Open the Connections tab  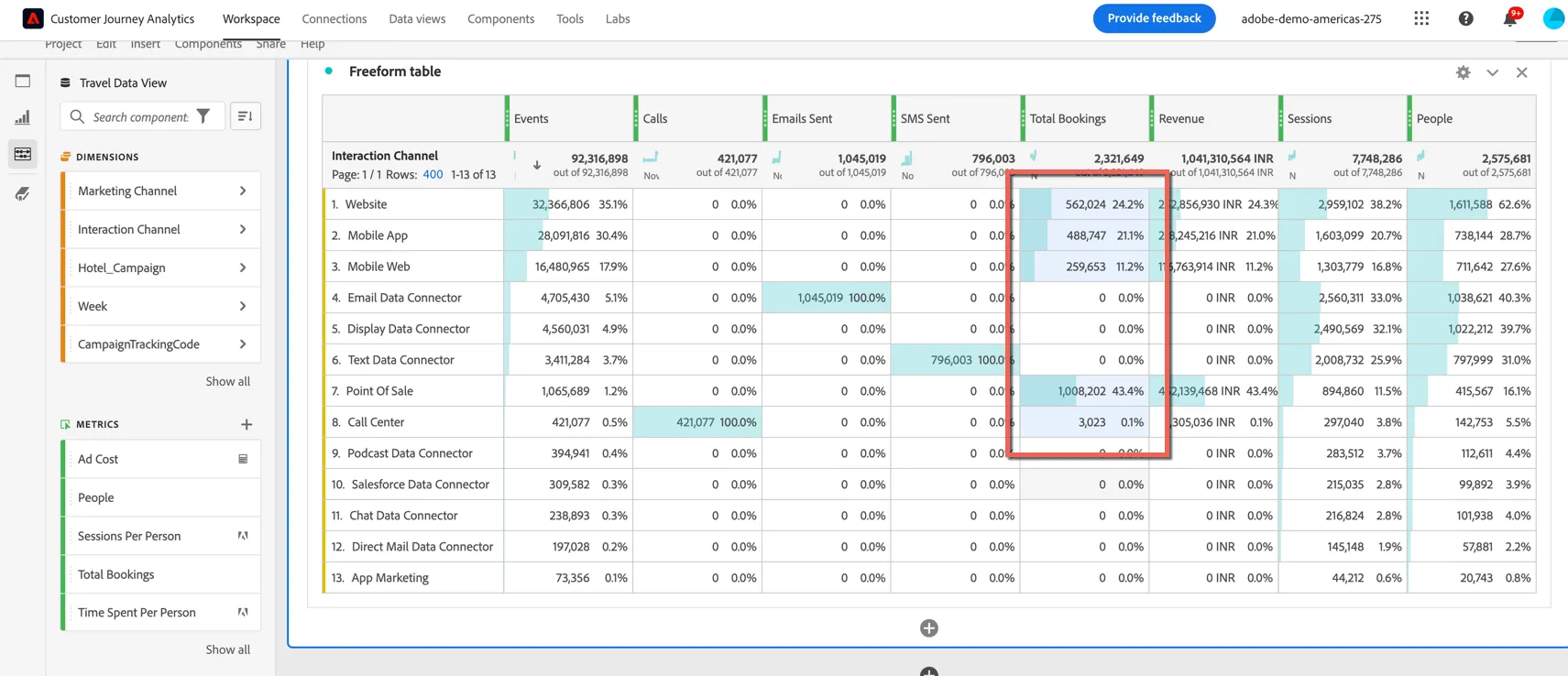click(334, 18)
